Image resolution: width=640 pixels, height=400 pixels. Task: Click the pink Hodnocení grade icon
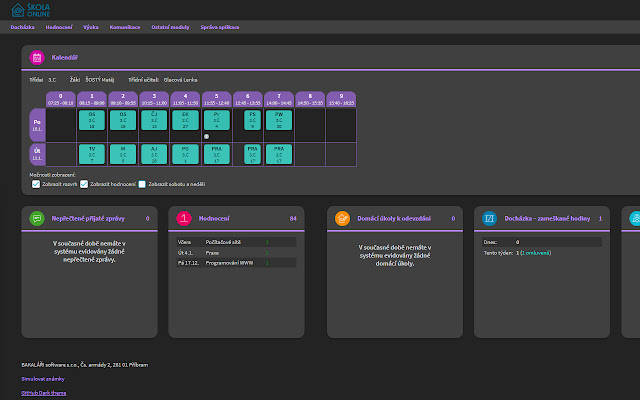tap(184, 218)
